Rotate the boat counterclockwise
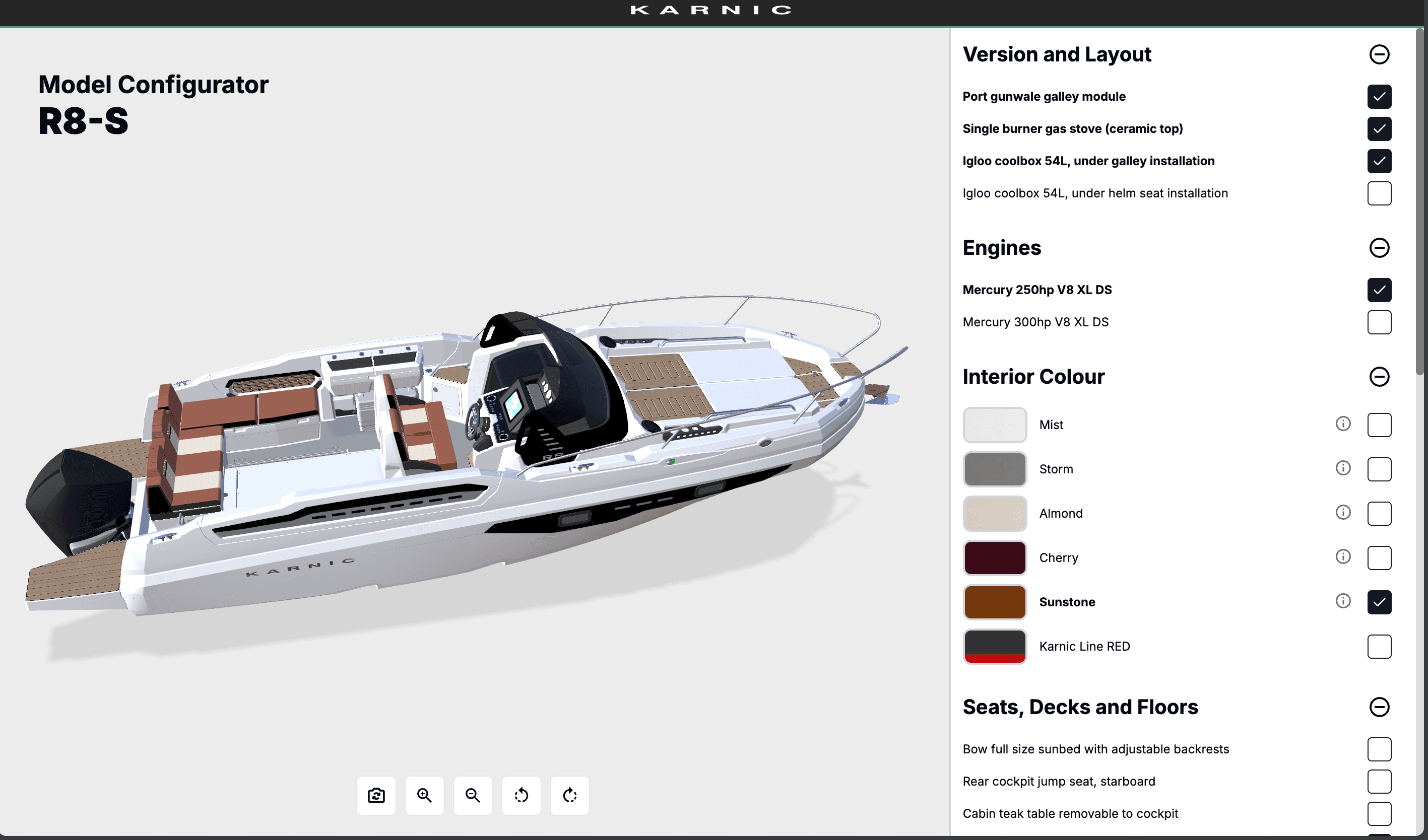Screen dimensions: 1428x840 point(521,795)
